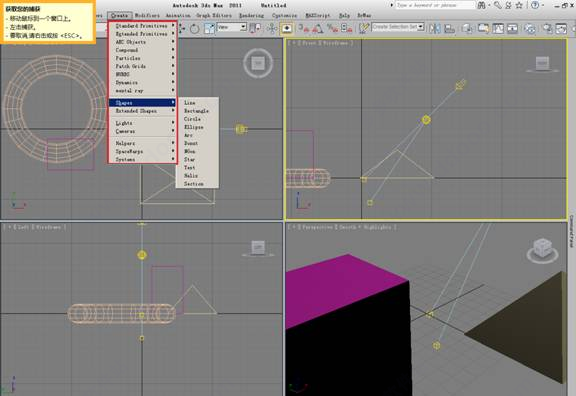Select the Scale tool icon
Viewport: 576px width, 396px height.
coord(209,28)
